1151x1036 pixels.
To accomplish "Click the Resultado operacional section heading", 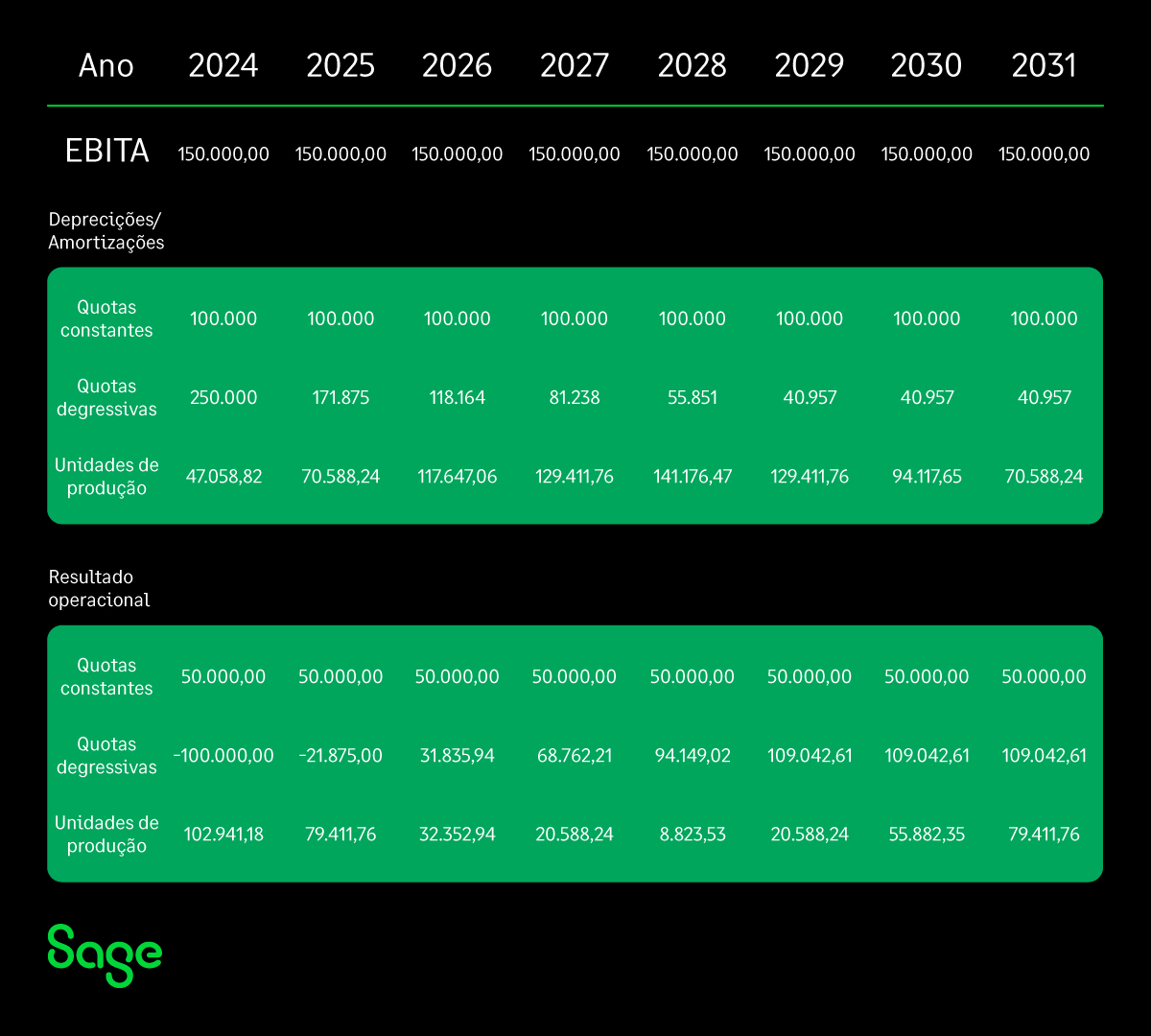I will click(x=99, y=588).
